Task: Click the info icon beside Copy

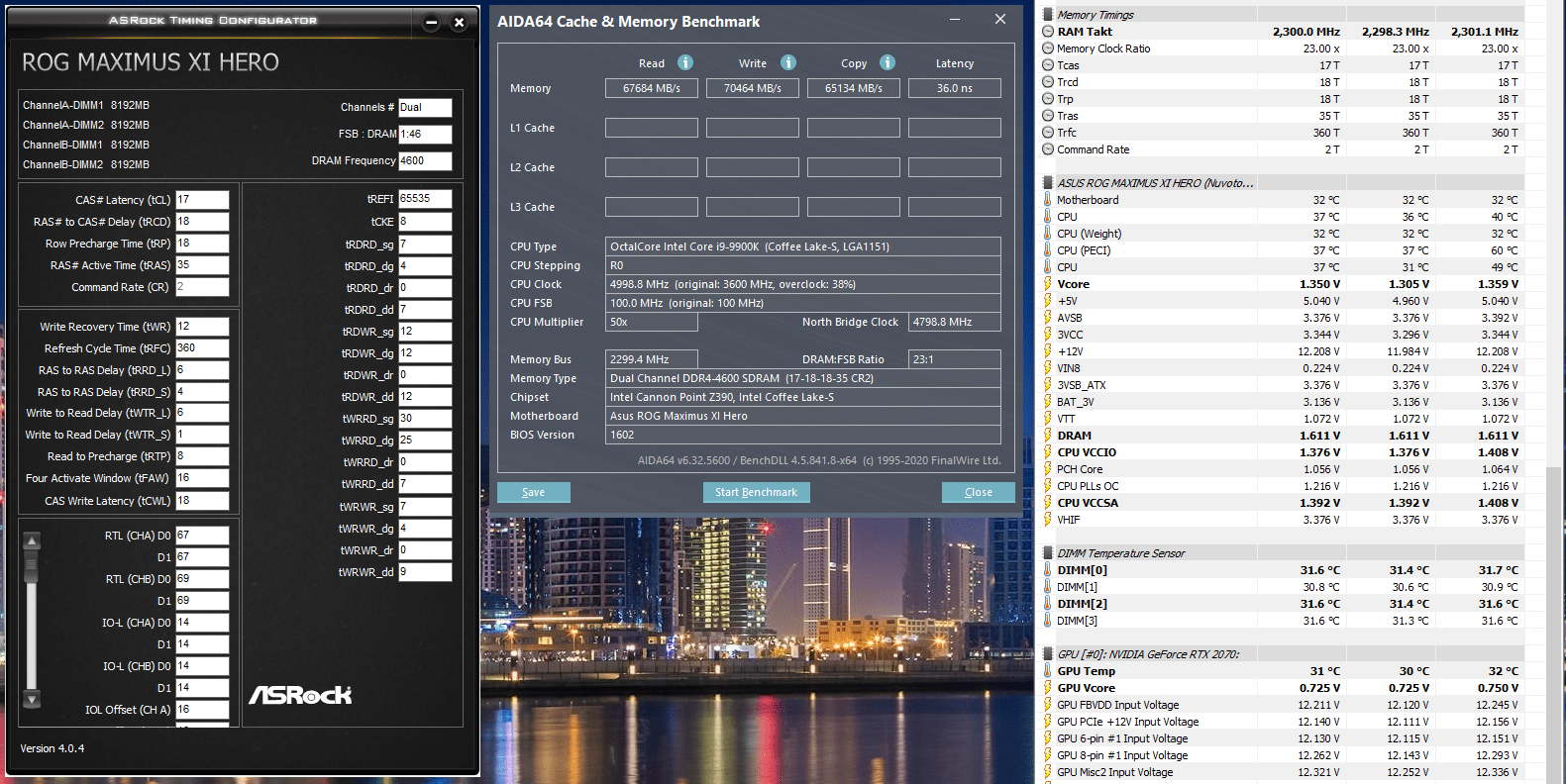Action: point(887,62)
